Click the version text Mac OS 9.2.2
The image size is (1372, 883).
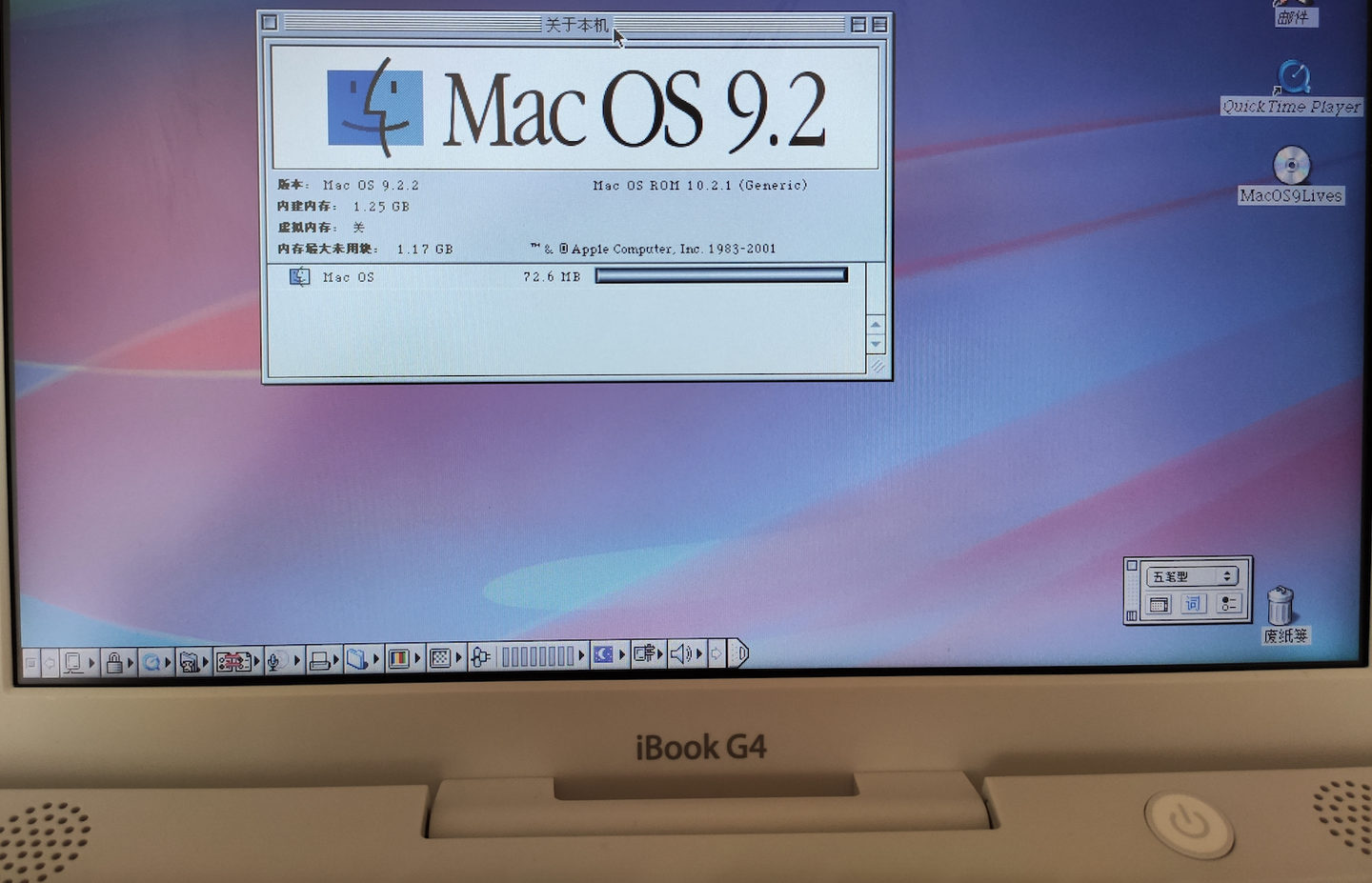tap(371, 186)
